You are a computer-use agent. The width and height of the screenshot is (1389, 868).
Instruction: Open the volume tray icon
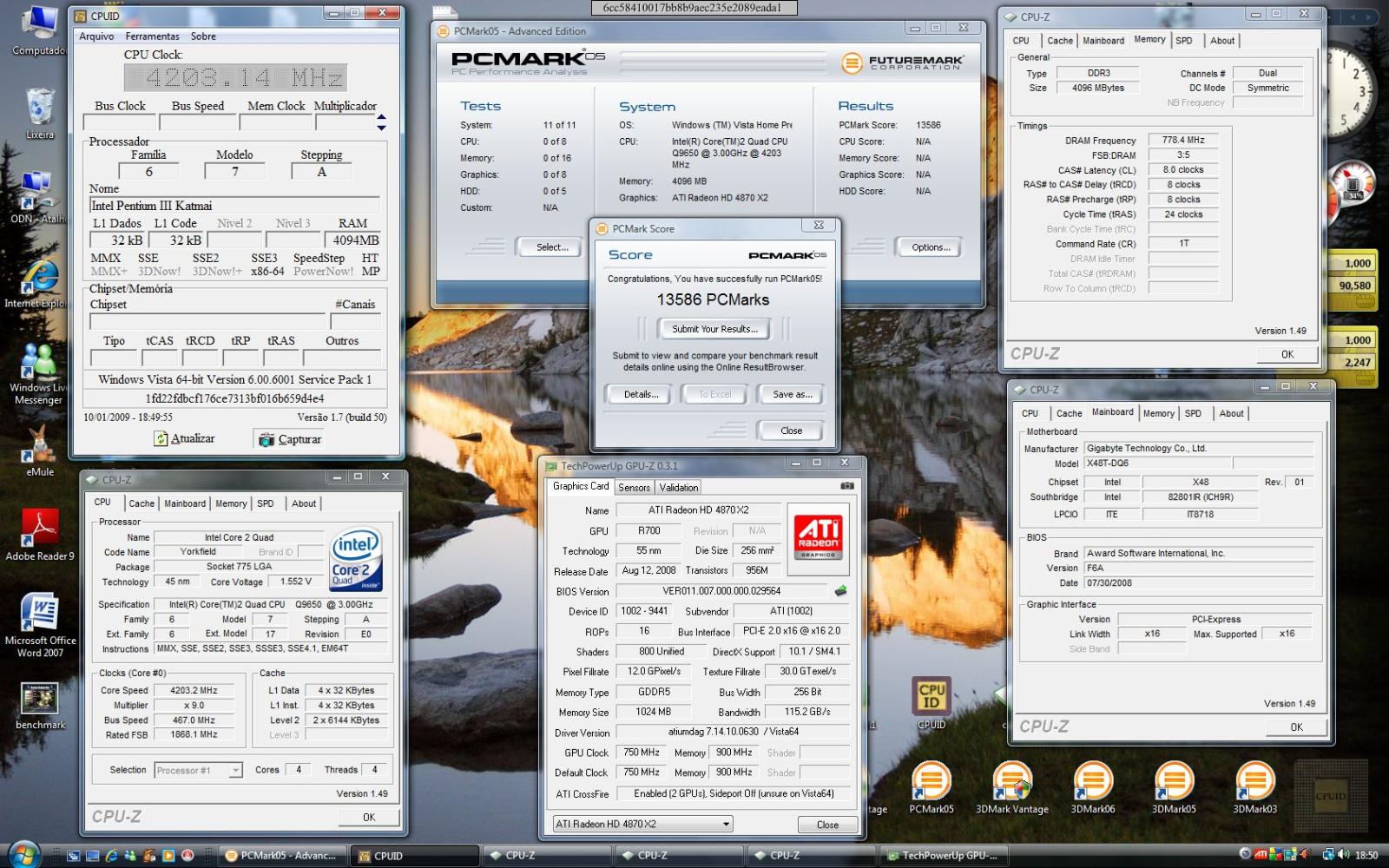[x=1344, y=855]
